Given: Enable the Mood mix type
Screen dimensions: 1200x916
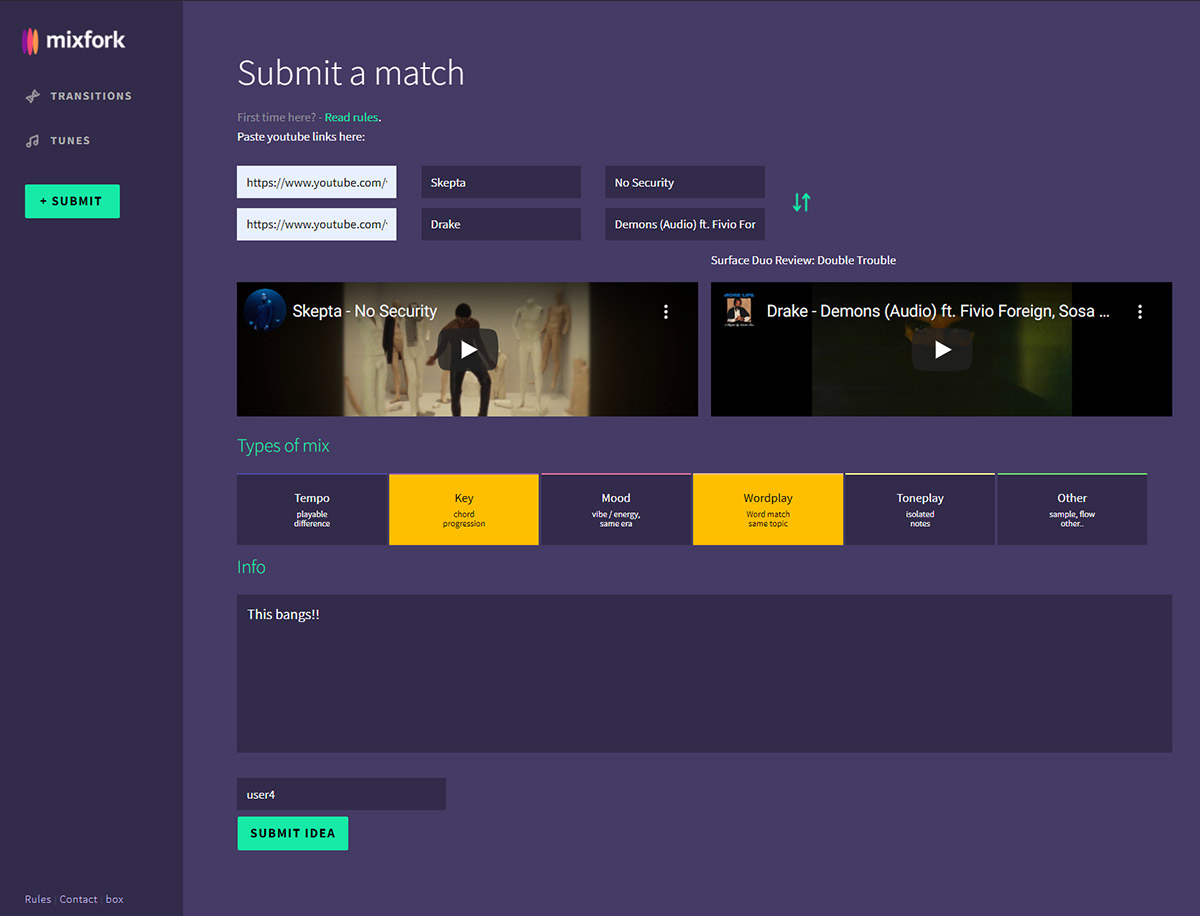Looking at the screenshot, I should click(616, 510).
